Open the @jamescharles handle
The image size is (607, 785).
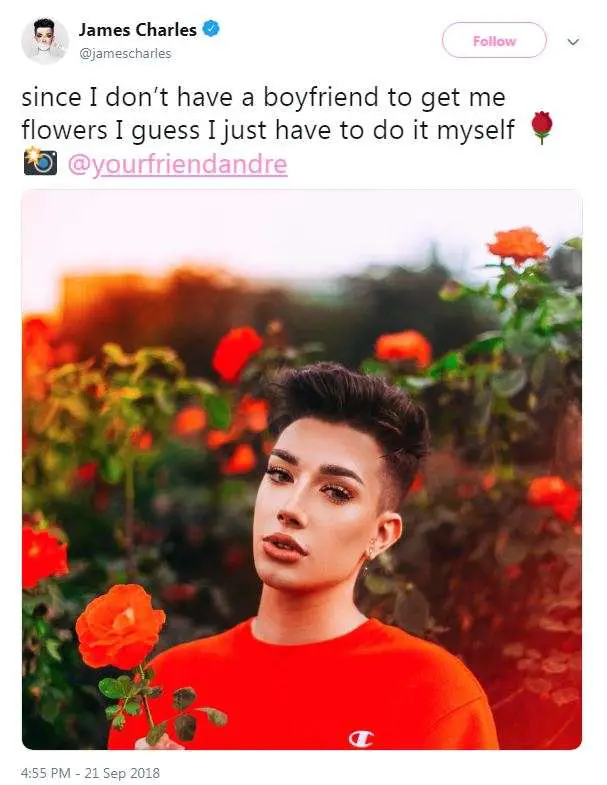pyautogui.click(x=125, y=54)
